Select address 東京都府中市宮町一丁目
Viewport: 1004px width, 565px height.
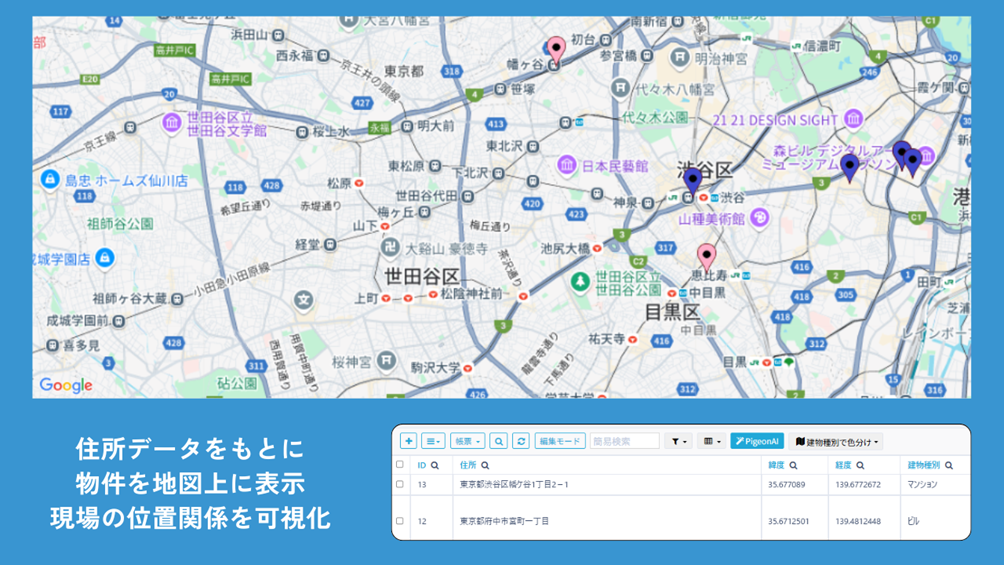[505, 521]
